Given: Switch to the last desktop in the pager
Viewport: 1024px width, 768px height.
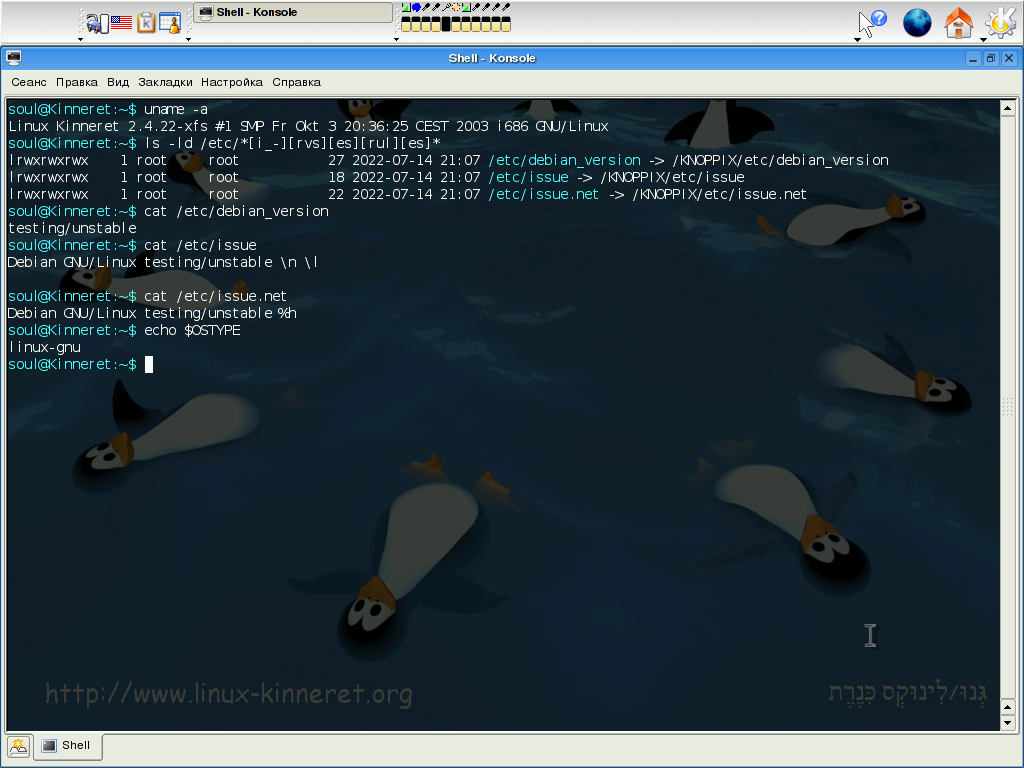Looking at the screenshot, I should coord(505,25).
